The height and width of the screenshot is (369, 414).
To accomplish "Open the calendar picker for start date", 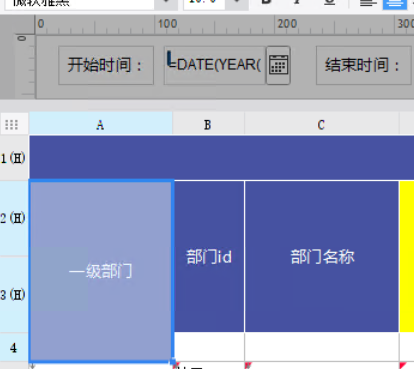I will [x=278, y=65].
